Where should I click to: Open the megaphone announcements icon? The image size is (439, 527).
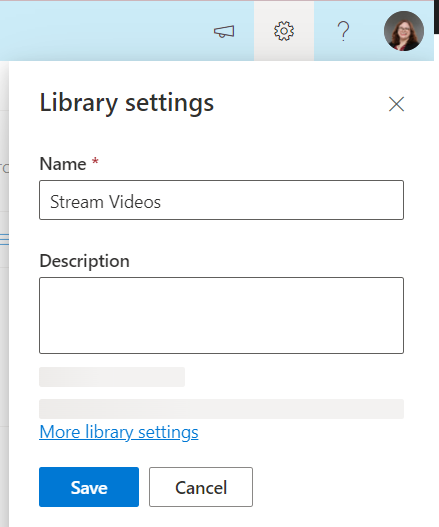pyautogui.click(x=224, y=32)
